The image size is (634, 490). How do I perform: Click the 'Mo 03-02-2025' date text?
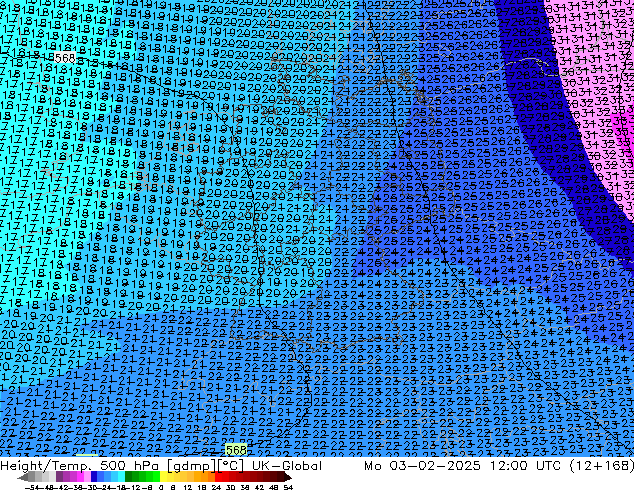click(x=423, y=466)
